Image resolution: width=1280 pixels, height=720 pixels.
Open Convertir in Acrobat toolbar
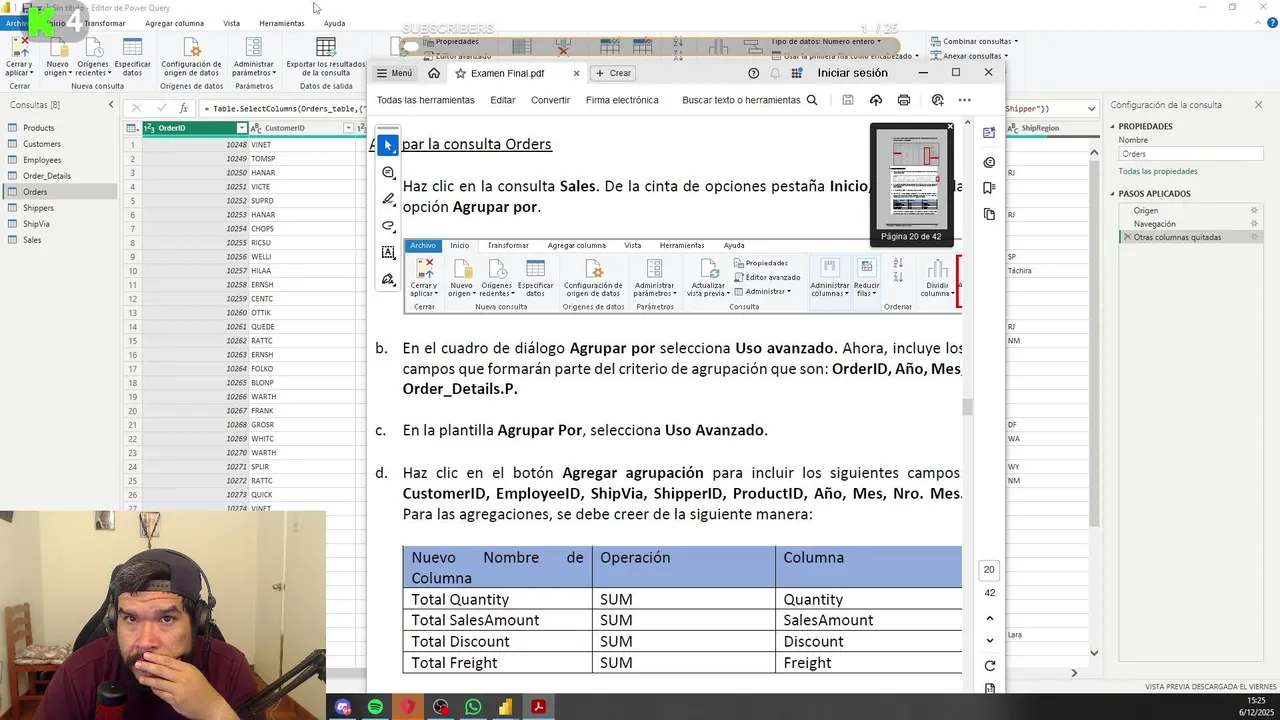tap(550, 100)
